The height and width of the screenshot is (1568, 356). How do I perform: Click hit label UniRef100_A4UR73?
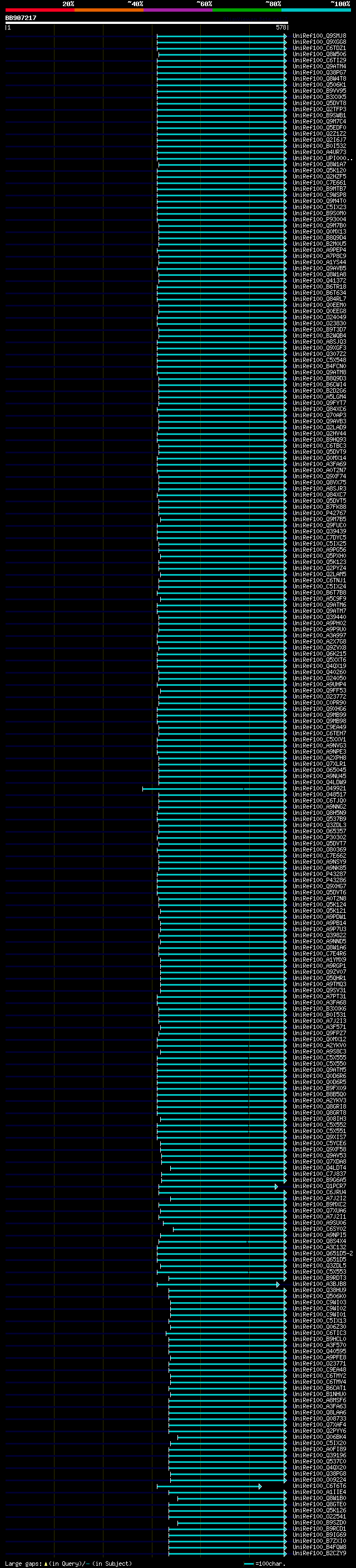click(319, 152)
